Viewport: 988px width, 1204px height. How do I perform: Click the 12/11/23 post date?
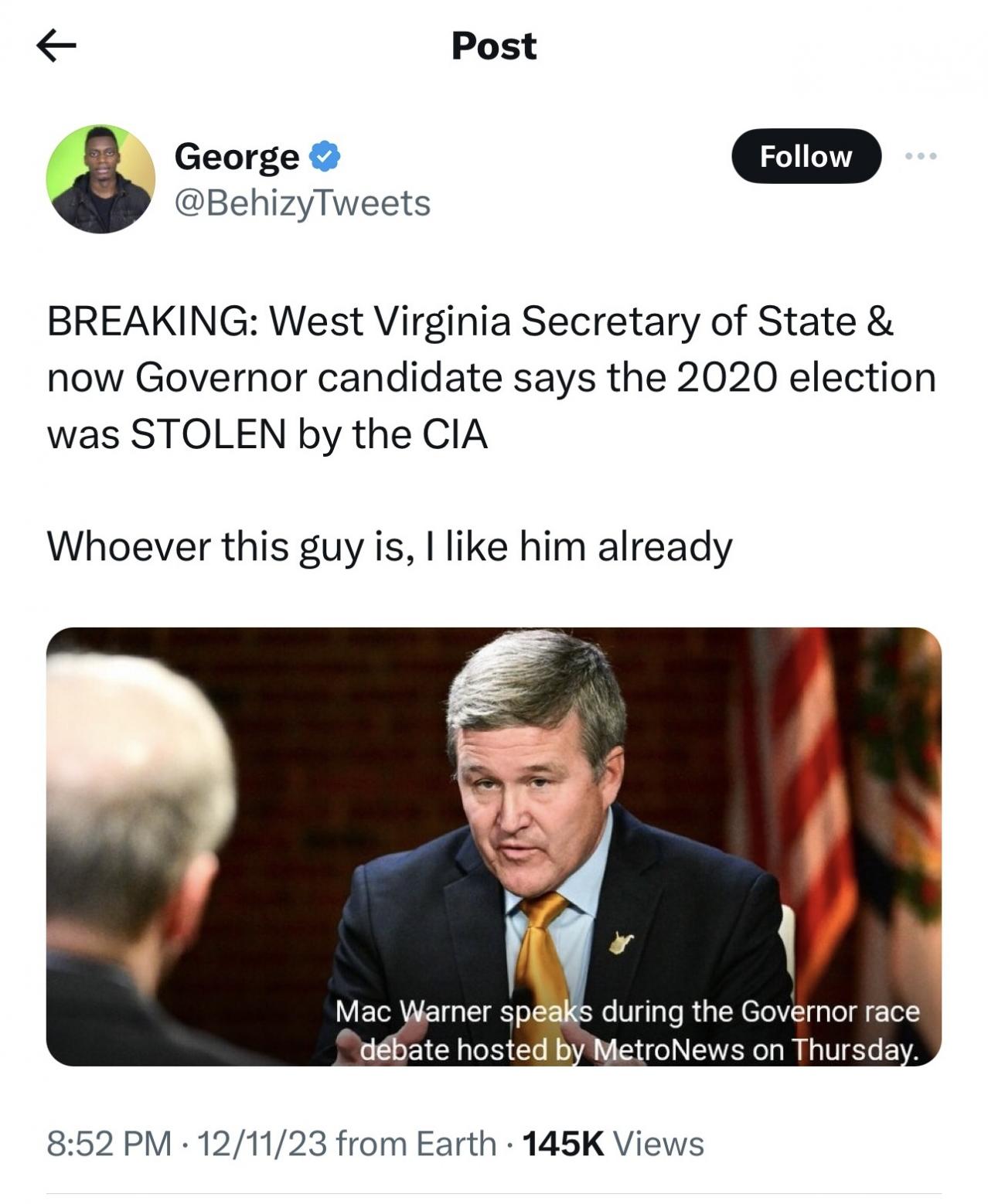click(x=262, y=1144)
